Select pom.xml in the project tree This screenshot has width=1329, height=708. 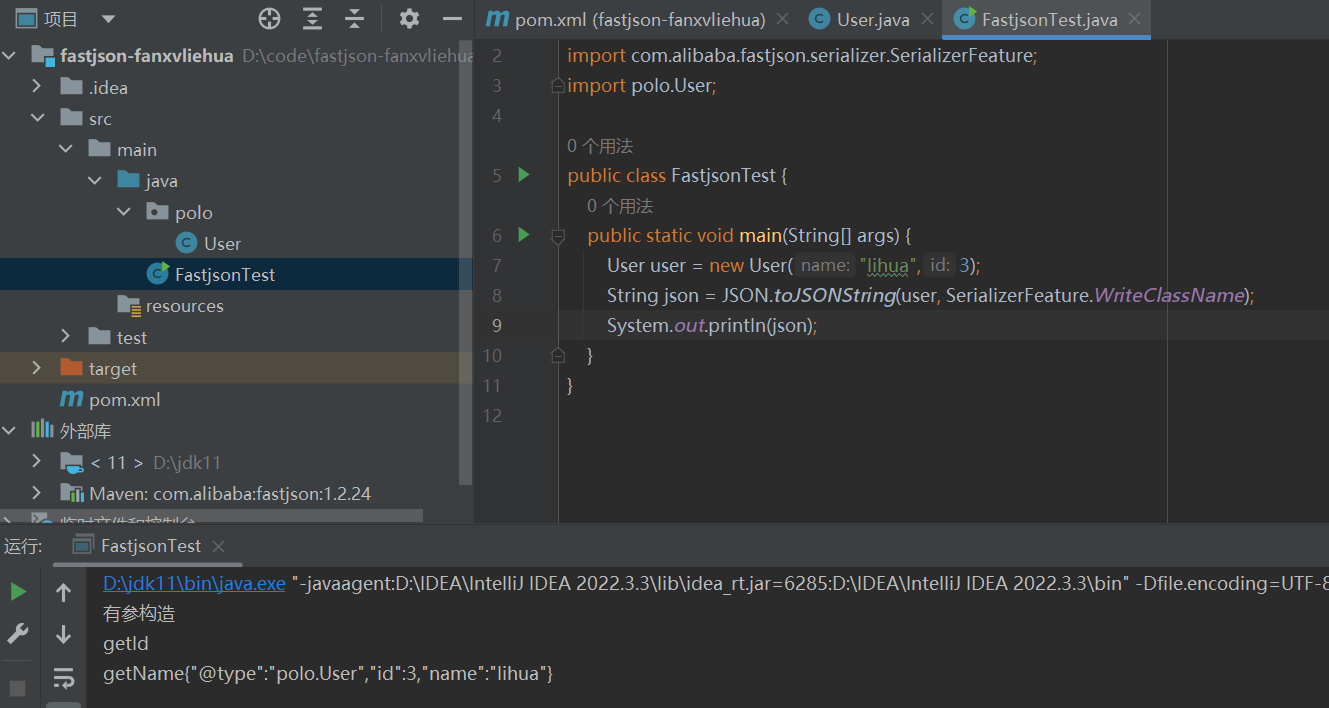(x=124, y=400)
